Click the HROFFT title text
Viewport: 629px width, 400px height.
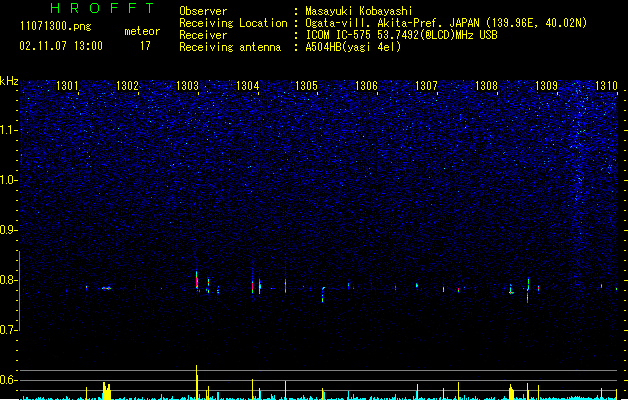[x=102, y=8]
